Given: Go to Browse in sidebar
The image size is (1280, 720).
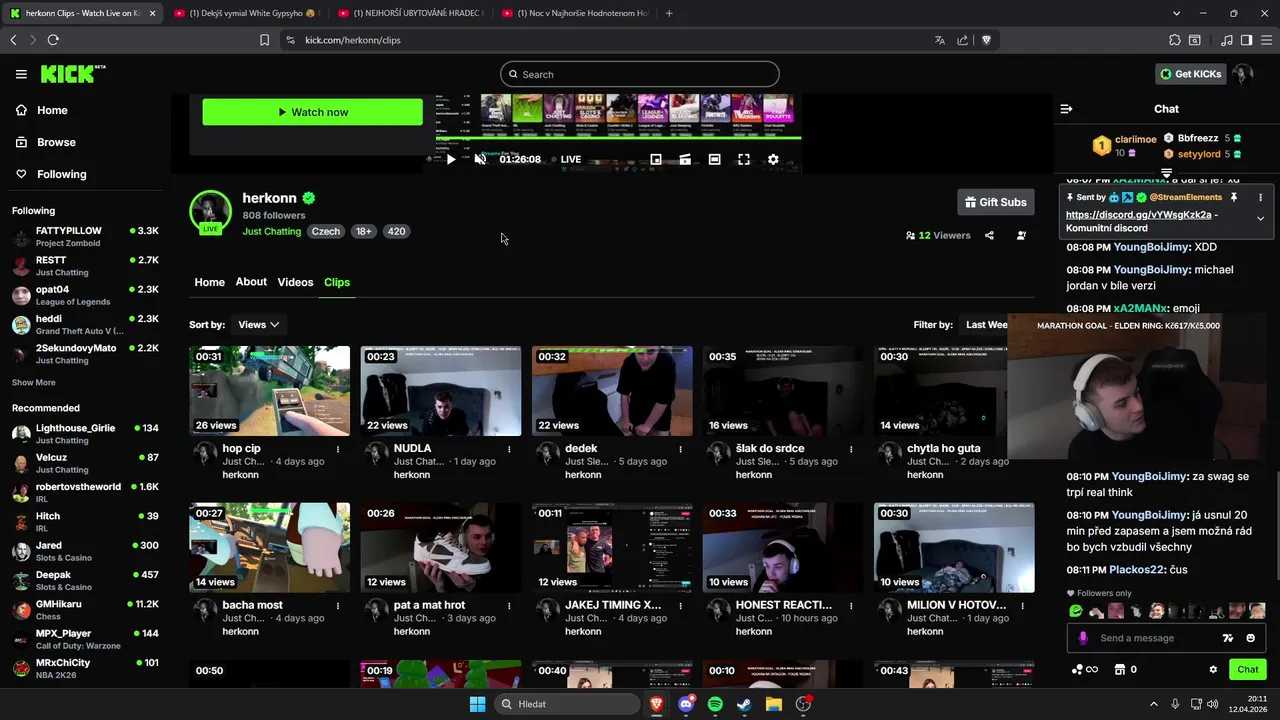Looking at the screenshot, I should click(47, 142).
